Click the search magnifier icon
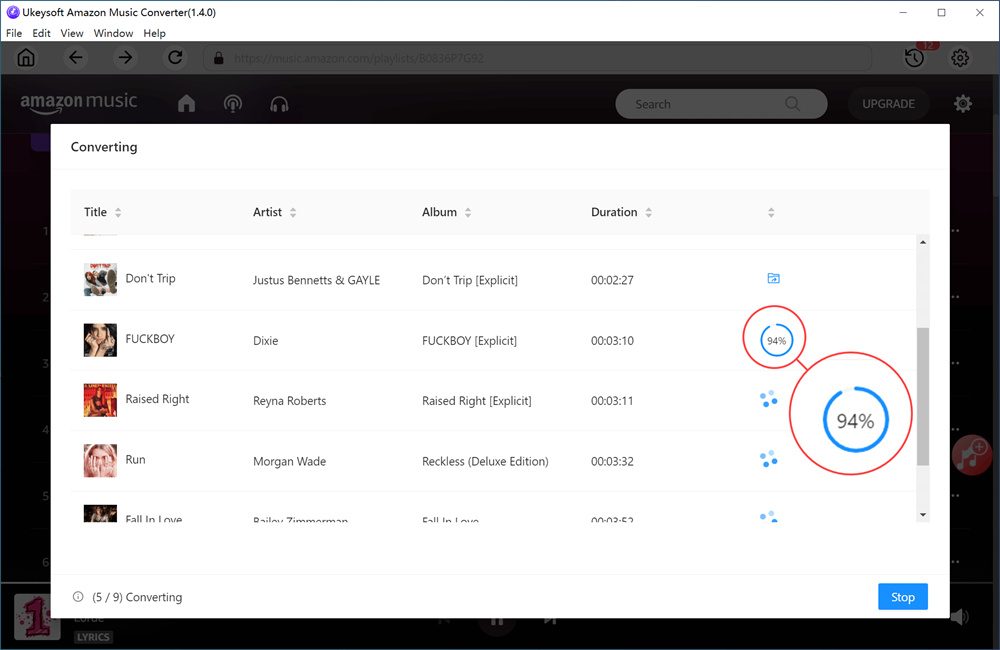The image size is (1000, 650). [x=793, y=104]
